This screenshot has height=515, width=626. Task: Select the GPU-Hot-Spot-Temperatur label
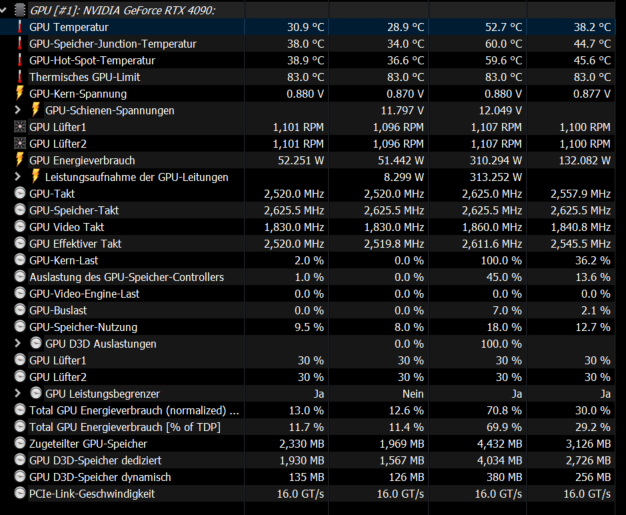(92, 61)
